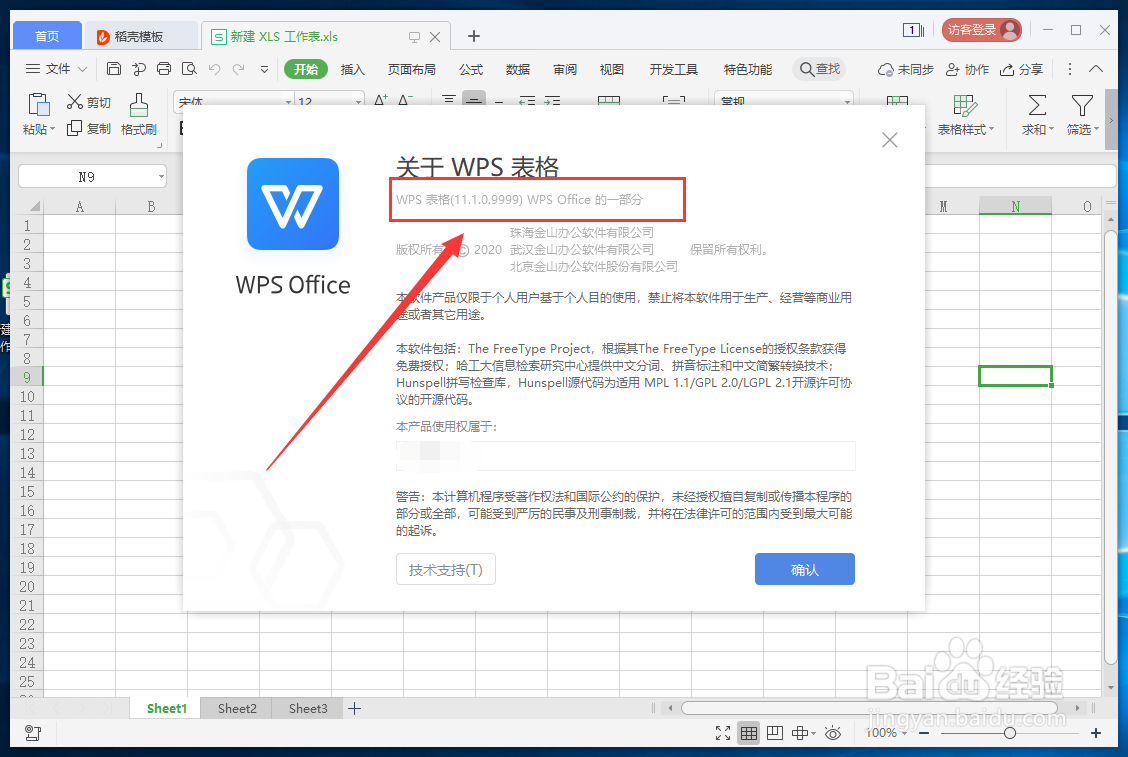Open the File (文件) menu dropdown arrow
This screenshot has width=1128, height=757.
coord(83,69)
